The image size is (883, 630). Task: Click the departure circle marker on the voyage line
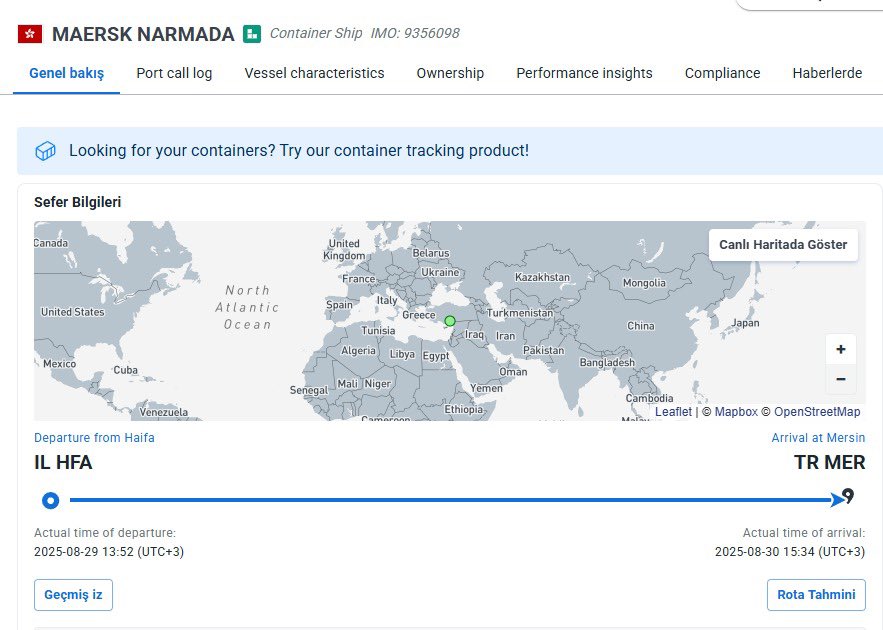pos(50,500)
